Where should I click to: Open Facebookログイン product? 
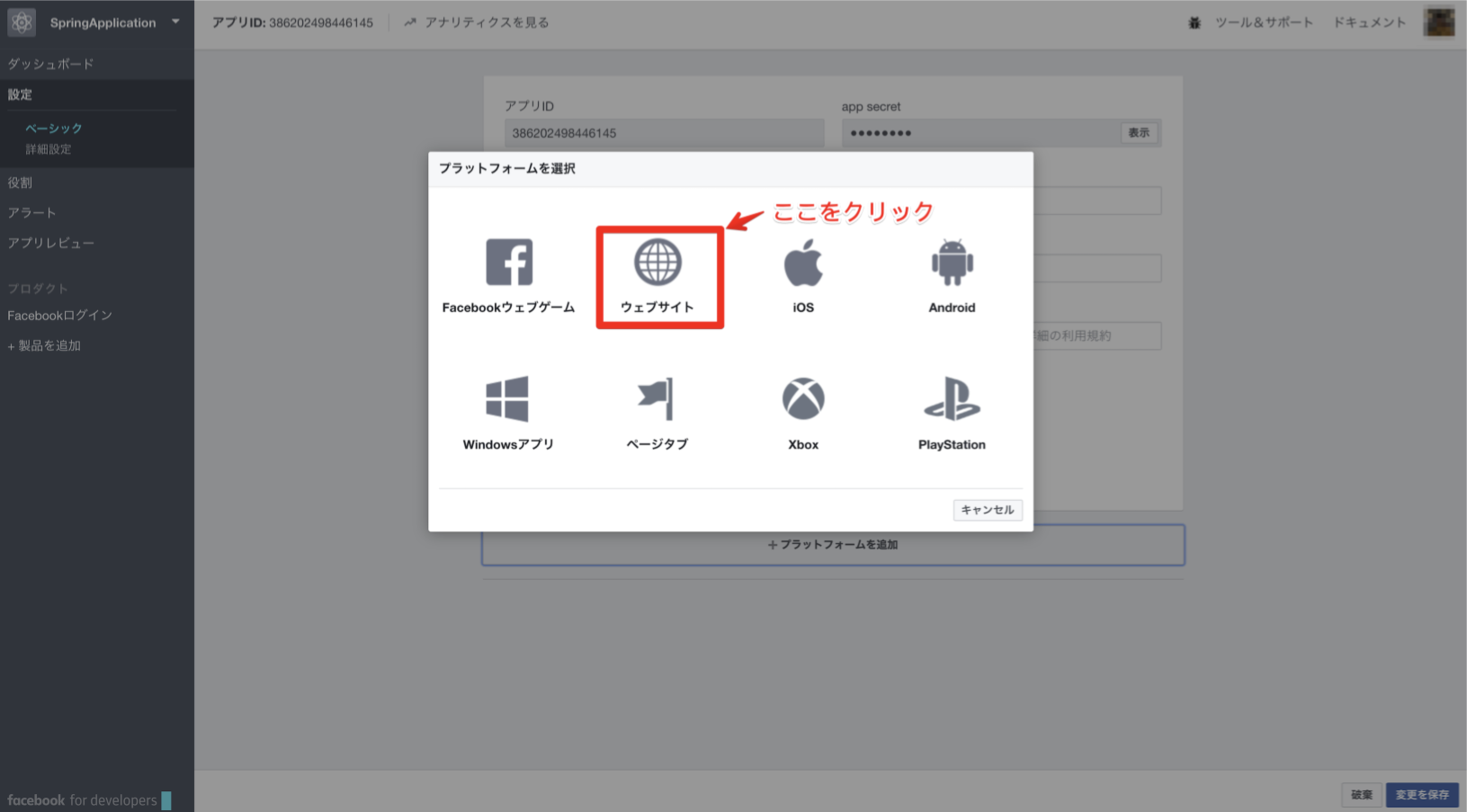(x=60, y=316)
